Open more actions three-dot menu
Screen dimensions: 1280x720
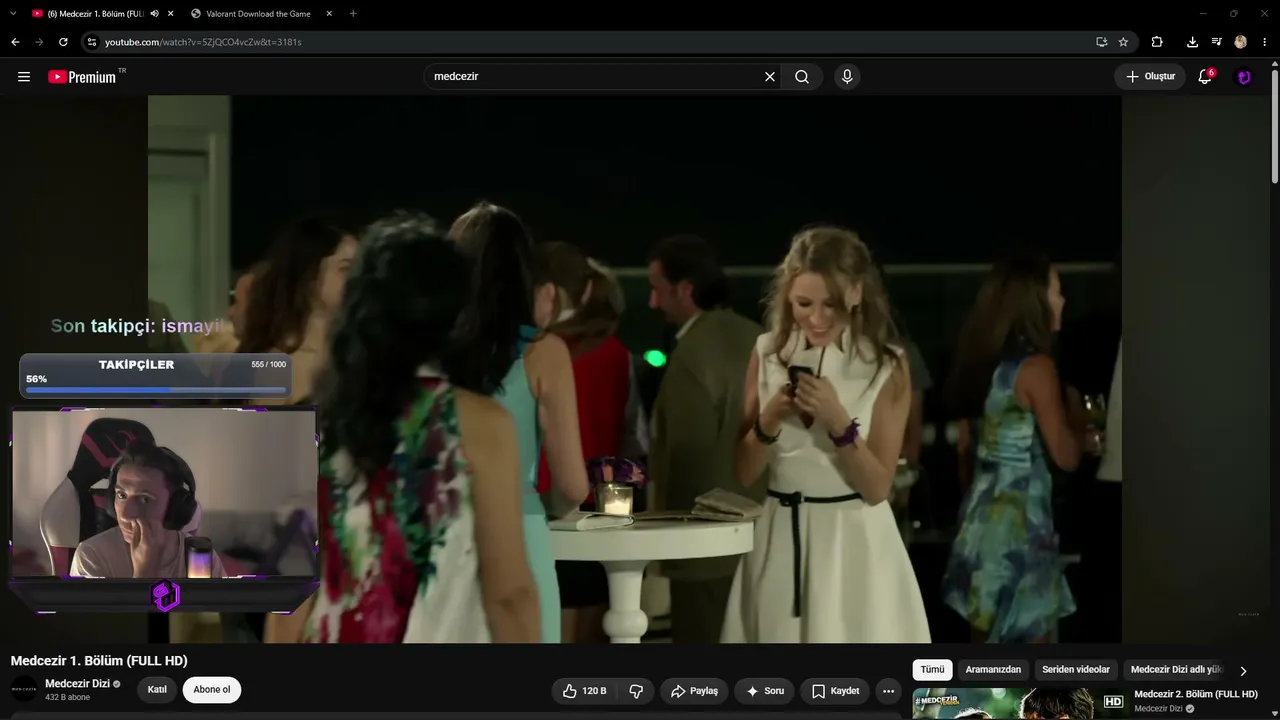pos(888,691)
